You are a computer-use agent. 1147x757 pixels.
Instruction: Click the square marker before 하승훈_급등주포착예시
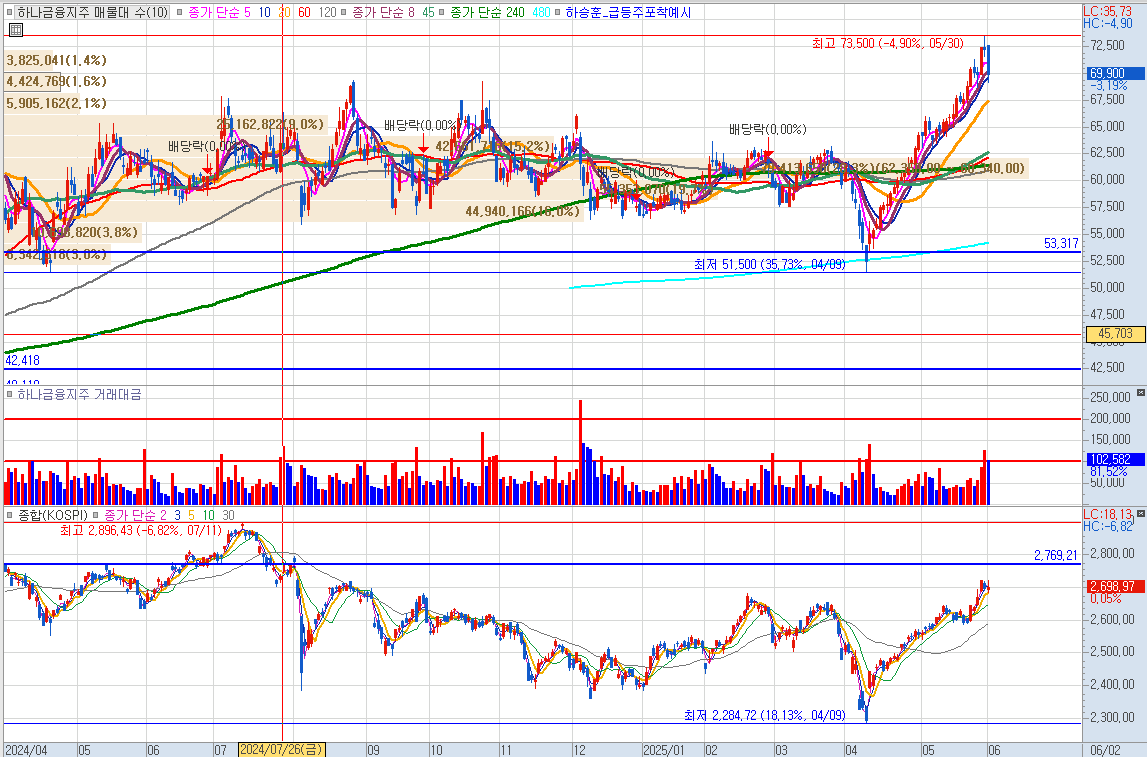click(558, 12)
